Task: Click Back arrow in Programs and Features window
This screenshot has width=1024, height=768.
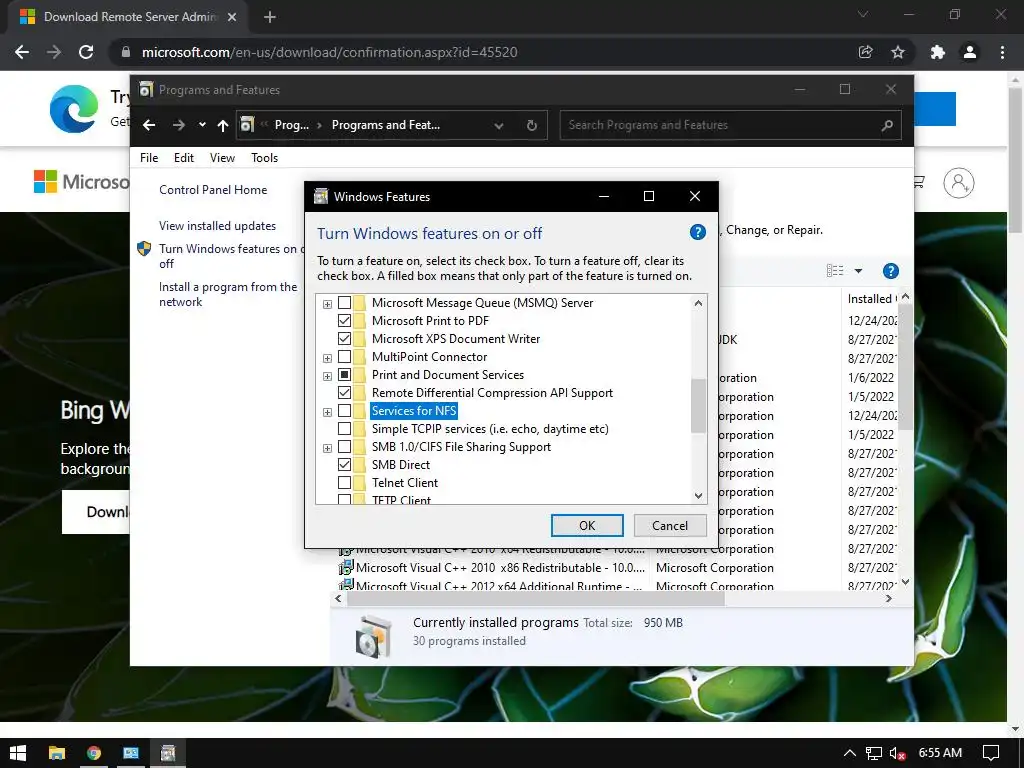Action: click(149, 125)
